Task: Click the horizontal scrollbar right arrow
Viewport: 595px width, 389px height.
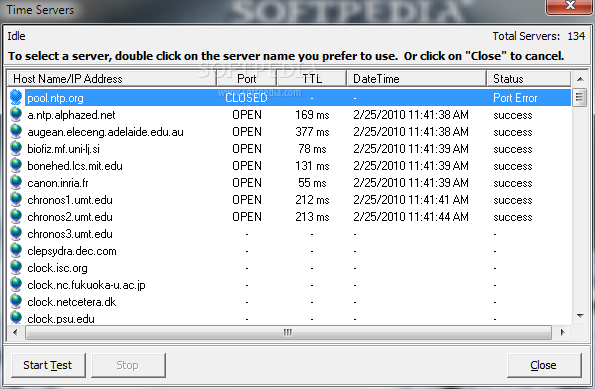Action: tap(562, 332)
